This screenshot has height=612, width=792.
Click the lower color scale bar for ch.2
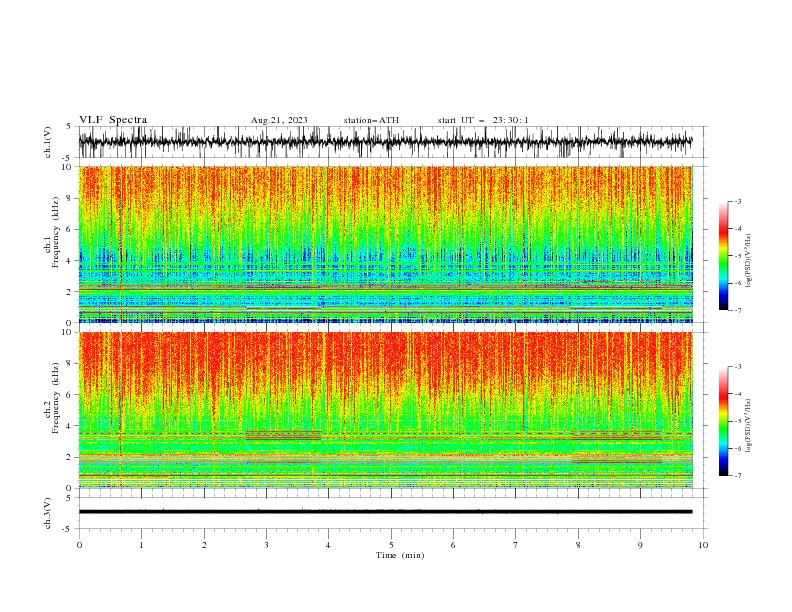723,421
